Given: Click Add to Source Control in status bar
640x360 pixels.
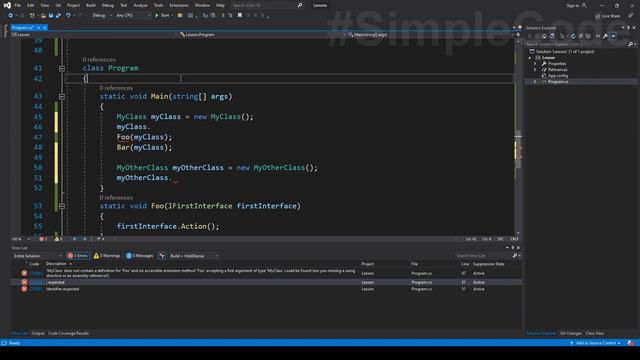Looking at the screenshot, I should [596, 343].
